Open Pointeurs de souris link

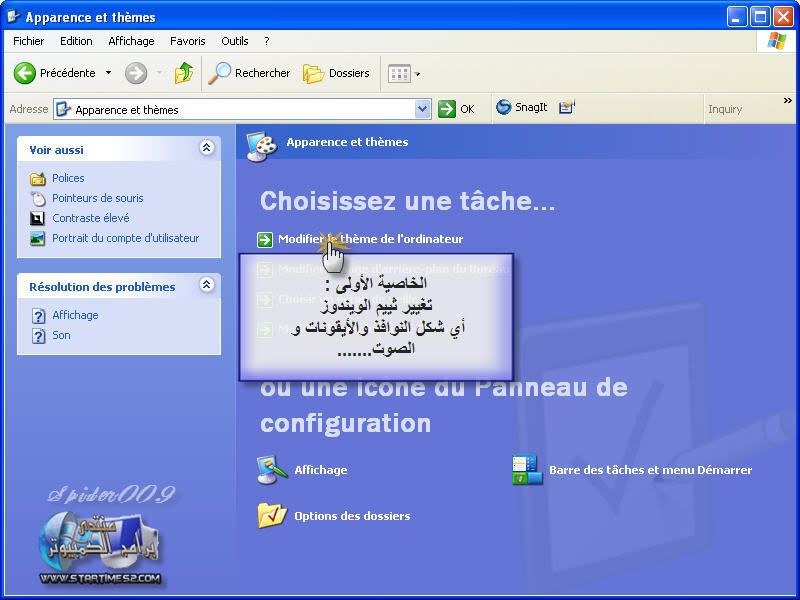[x=98, y=198]
